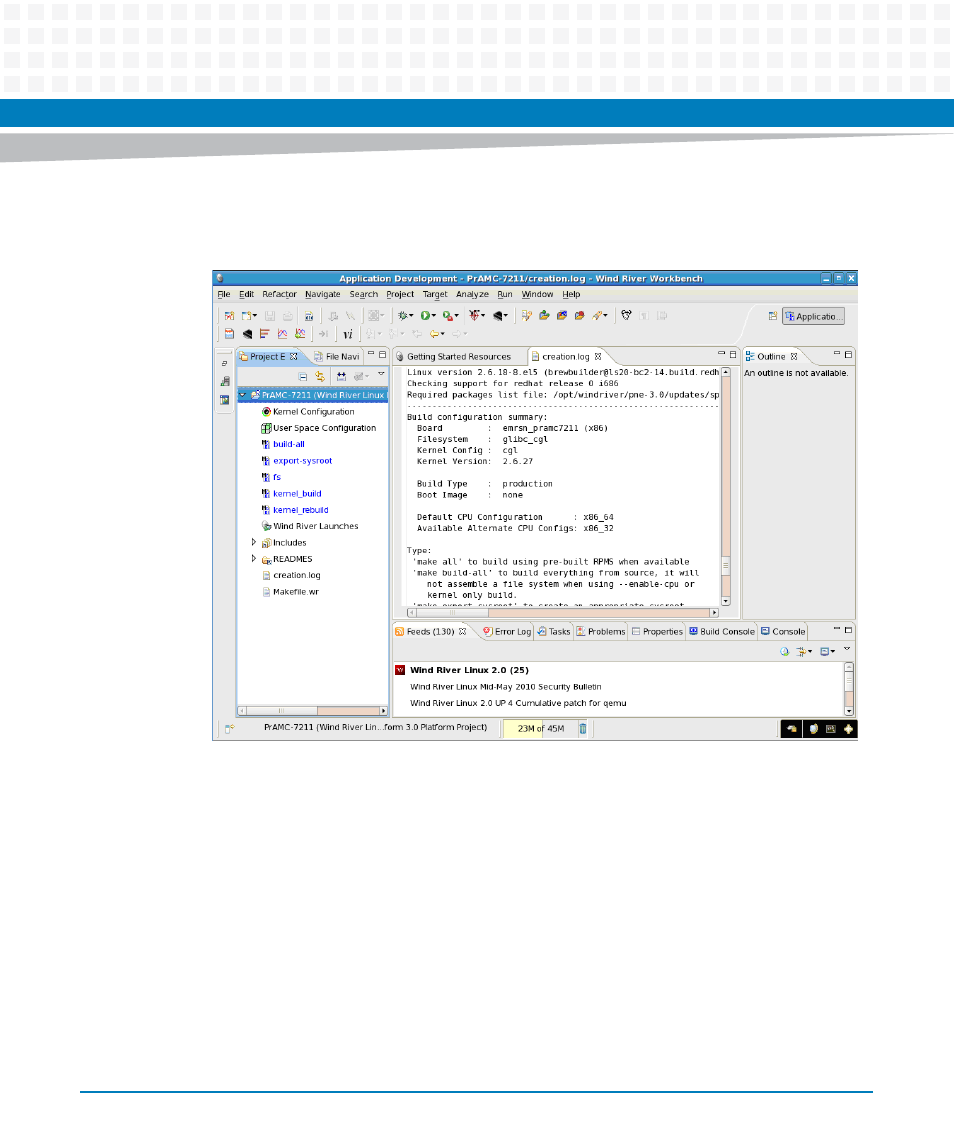Click the third icon in left fast-view bar
954x1145 pixels.
point(225,400)
